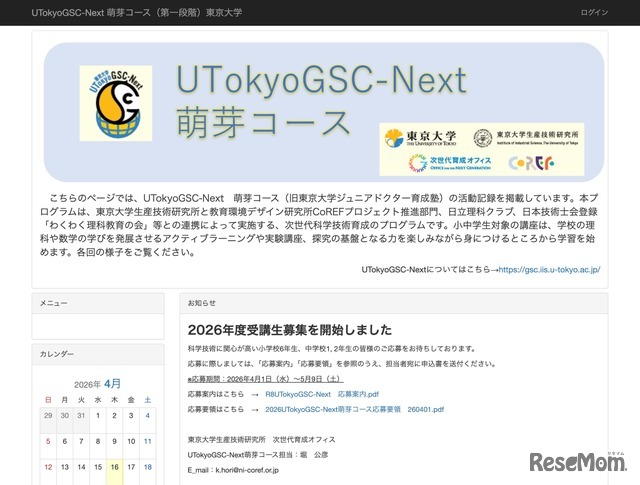Select calendar date 16 highlighted today
This screenshot has height=485, width=640.
[115, 467]
